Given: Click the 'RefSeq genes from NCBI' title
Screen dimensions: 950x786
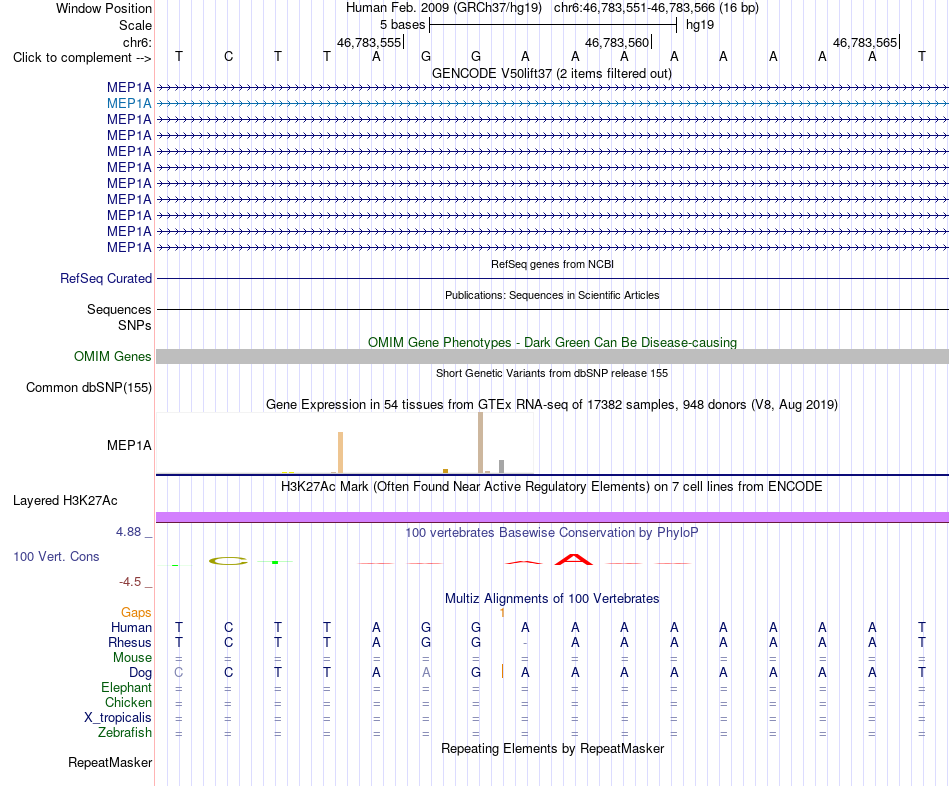Looking at the screenshot, I should [553, 264].
